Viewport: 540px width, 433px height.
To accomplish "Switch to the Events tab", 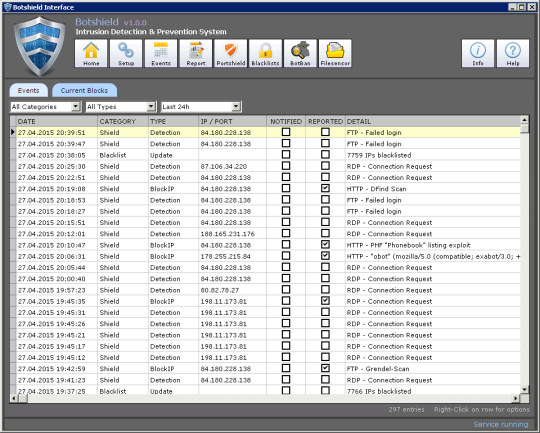I will (28, 91).
